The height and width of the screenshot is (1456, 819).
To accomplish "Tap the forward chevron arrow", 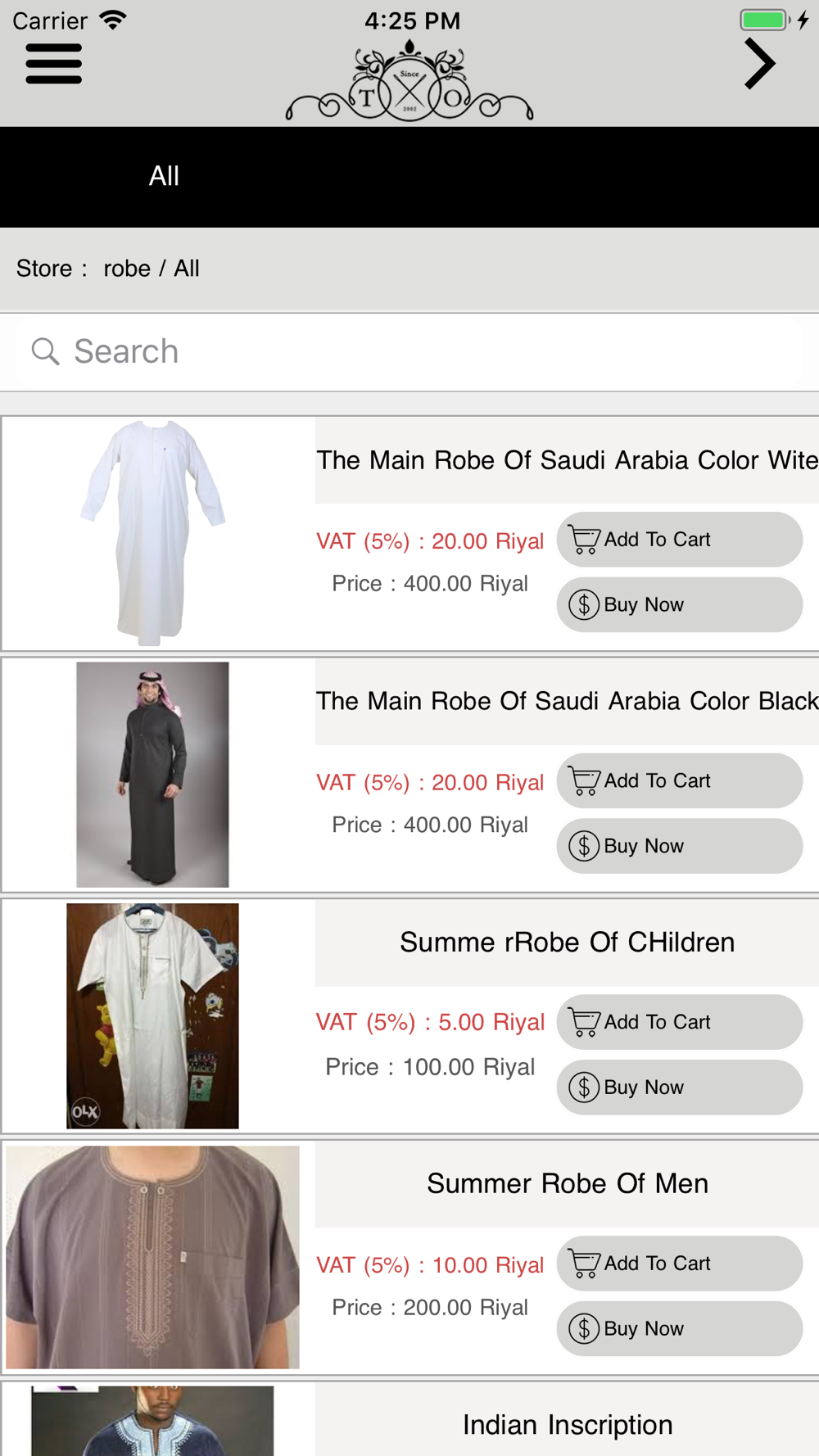I will click(x=759, y=64).
